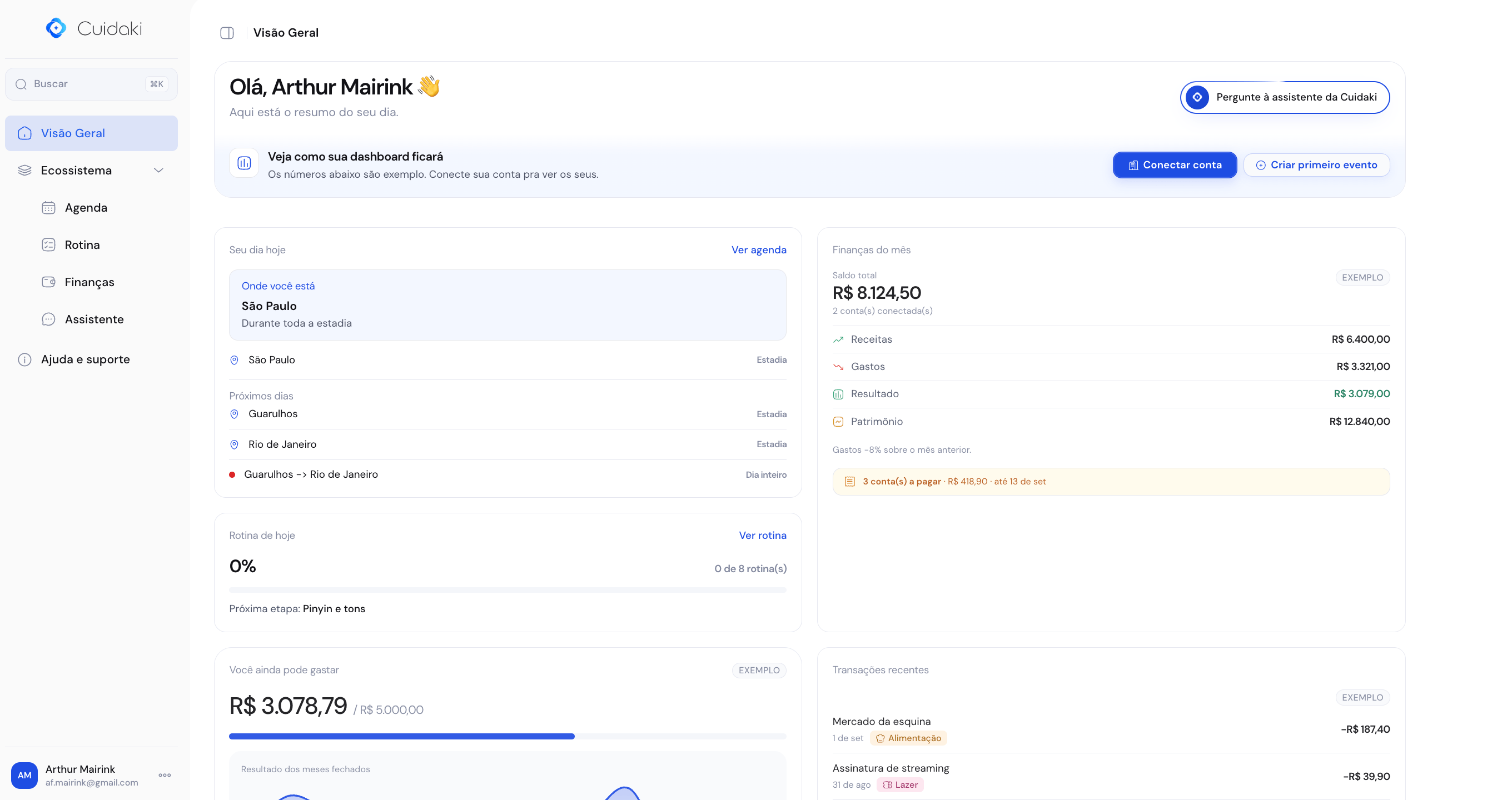Screen dimensions: 1512x800
Task: Click the location pin next to Guarulhos
Action: pos(234,414)
